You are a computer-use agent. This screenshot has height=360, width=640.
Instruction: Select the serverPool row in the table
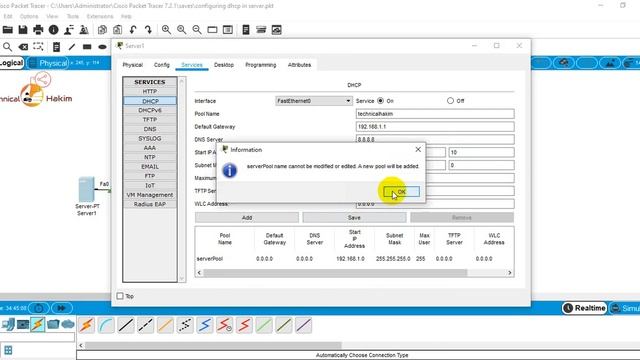[354, 259]
